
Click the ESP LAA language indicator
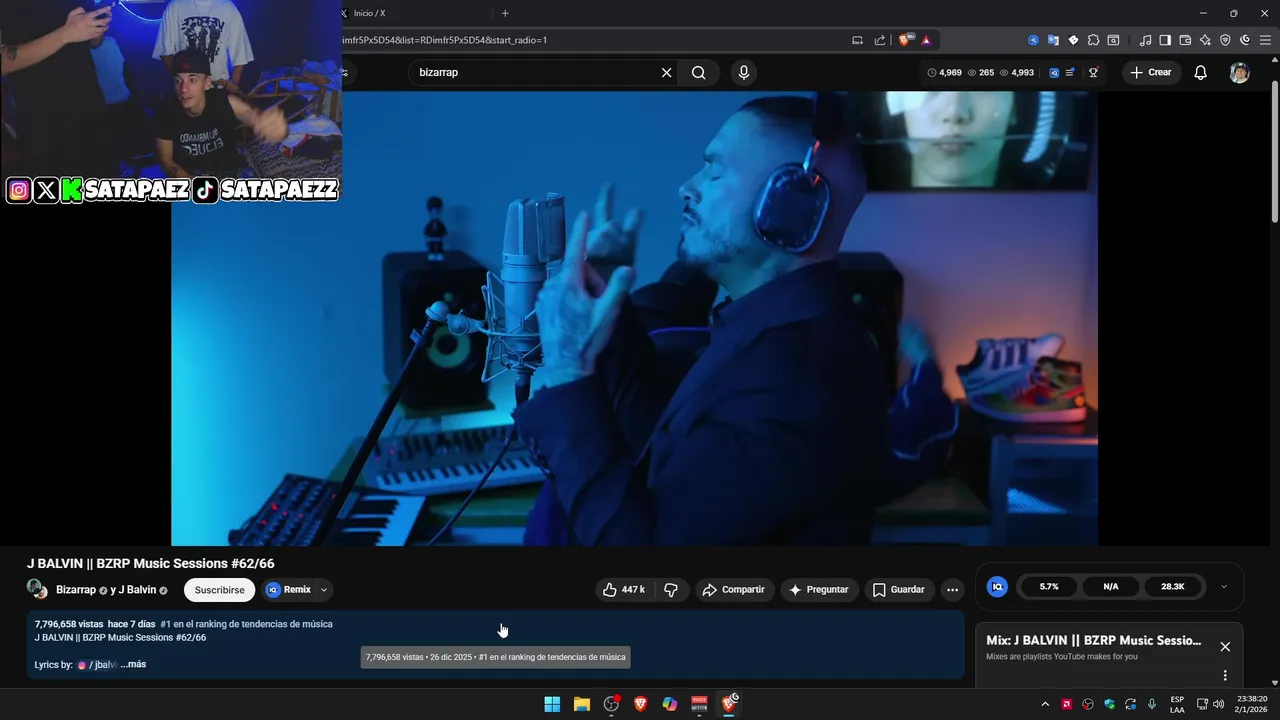coord(1177,704)
